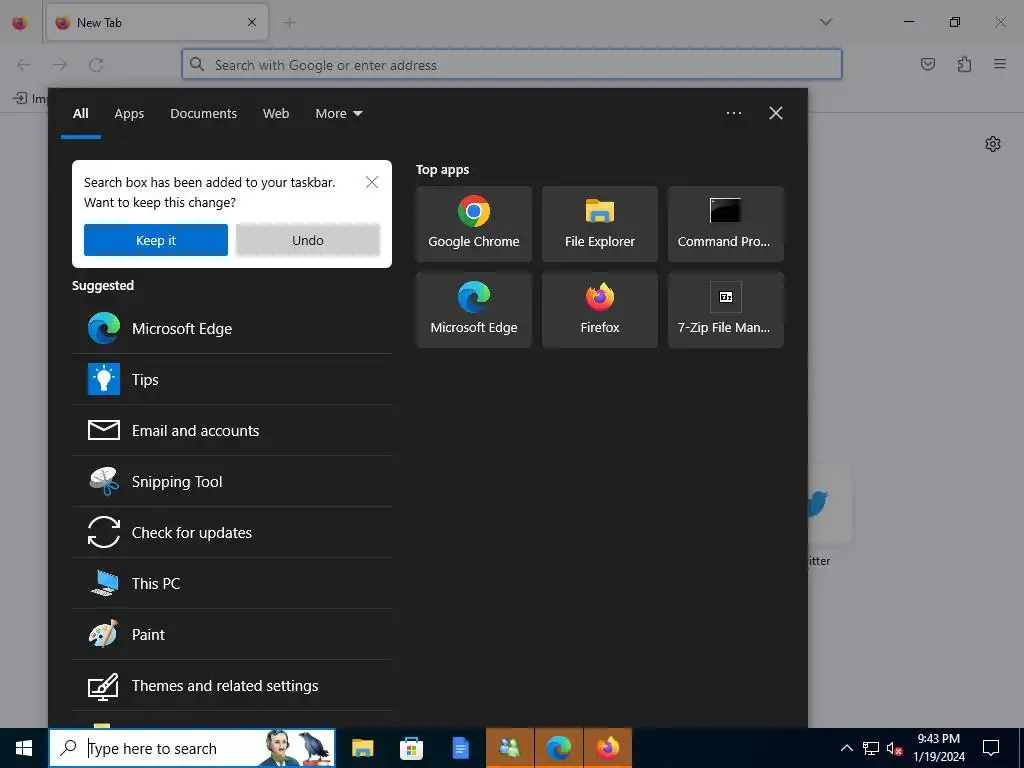This screenshot has height=768, width=1024.
Task: Click the Windows Start button
Action: 24,748
